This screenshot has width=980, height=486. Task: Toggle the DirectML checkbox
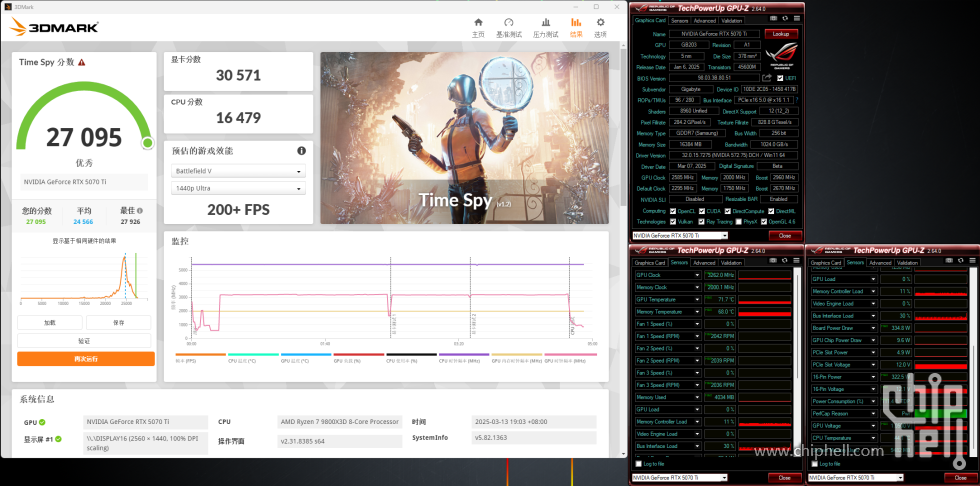(x=771, y=211)
